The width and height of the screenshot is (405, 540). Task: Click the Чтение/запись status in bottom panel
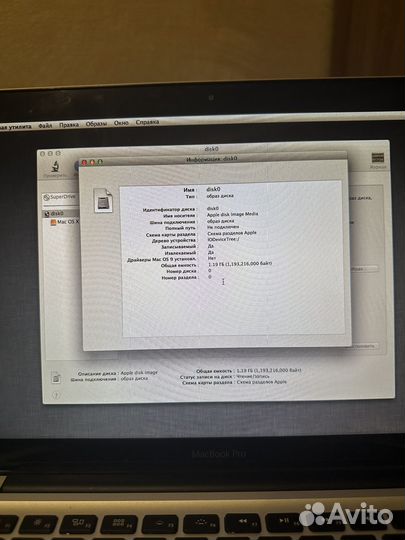point(253,376)
